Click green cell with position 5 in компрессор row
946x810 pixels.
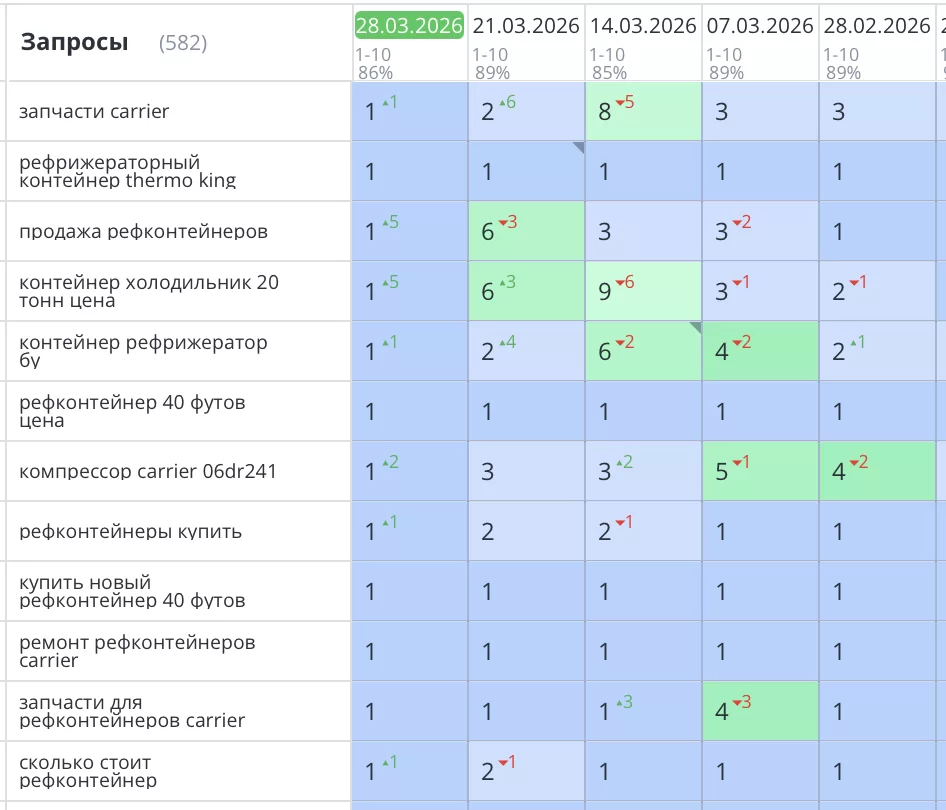pos(760,471)
